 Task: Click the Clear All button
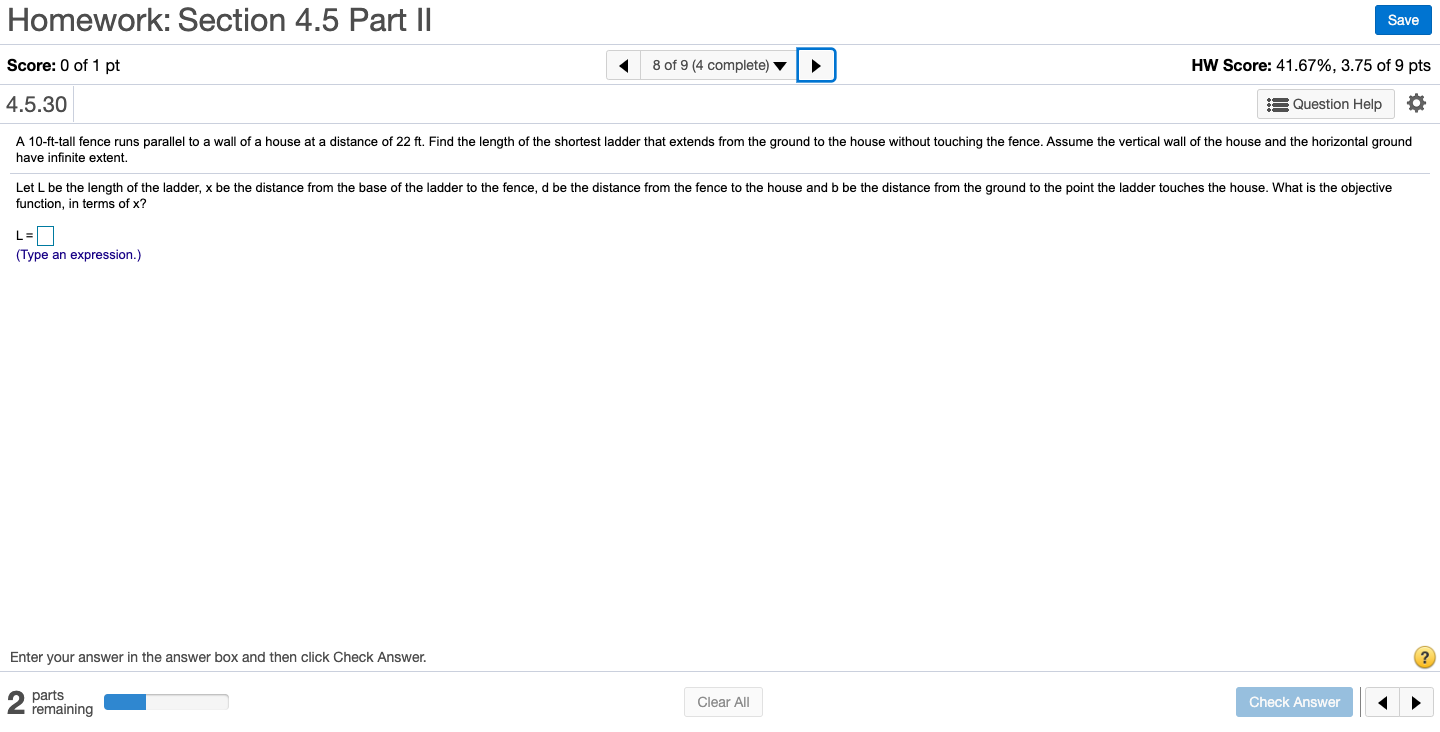(x=723, y=702)
